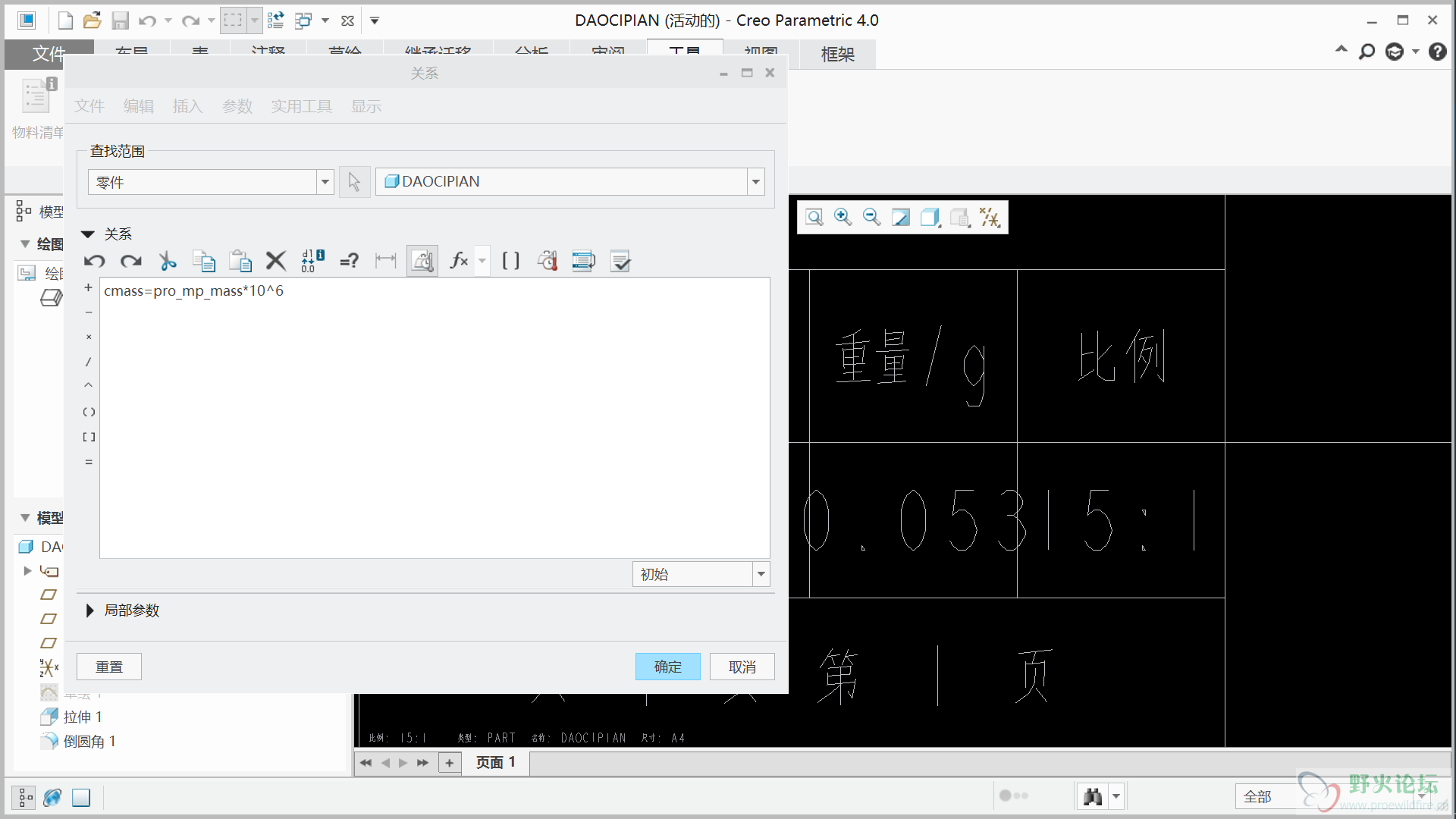Open 插入 menu in Relations dialog

pos(188,106)
